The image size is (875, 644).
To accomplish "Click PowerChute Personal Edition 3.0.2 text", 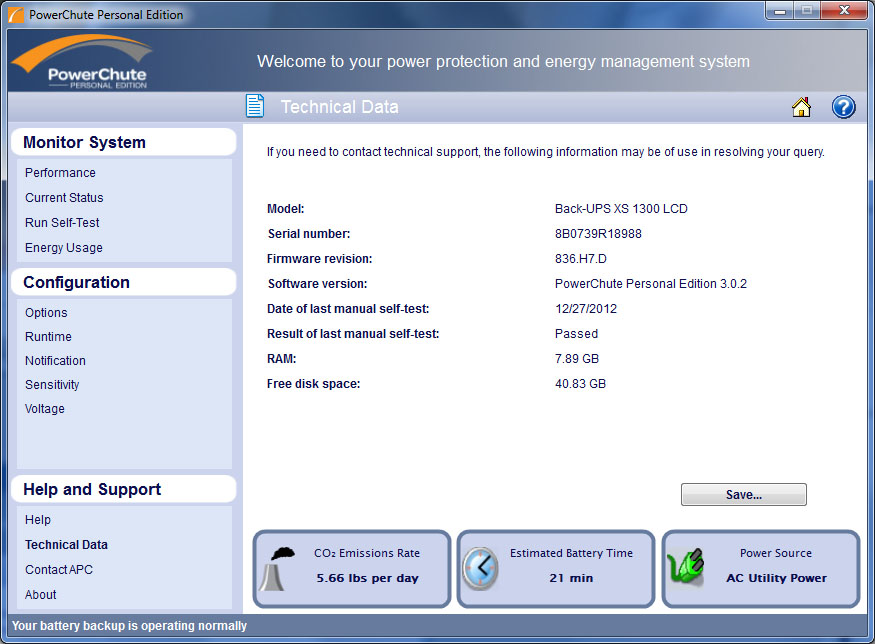I will click(651, 283).
